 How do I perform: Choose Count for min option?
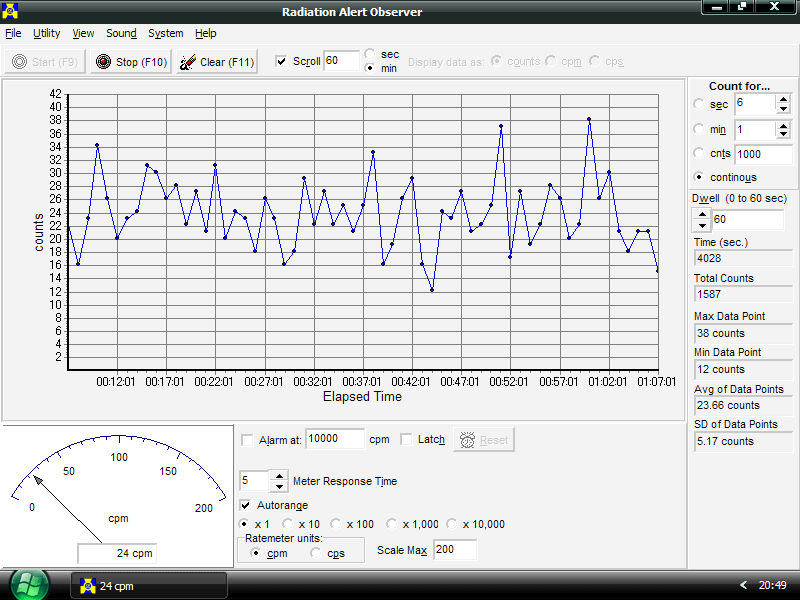click(x=699, y=129)
